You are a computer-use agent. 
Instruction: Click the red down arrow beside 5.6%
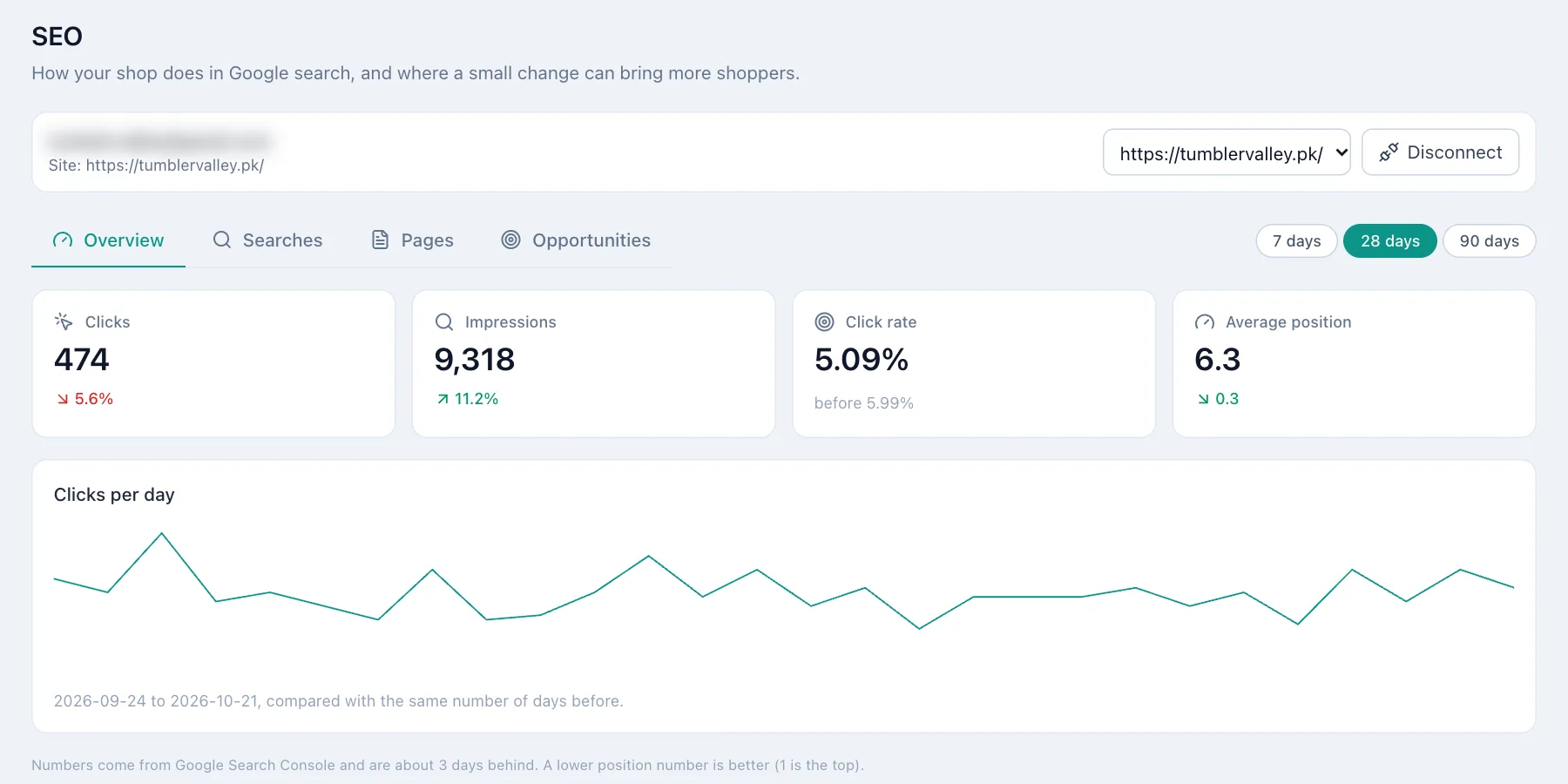coord(63,399)
